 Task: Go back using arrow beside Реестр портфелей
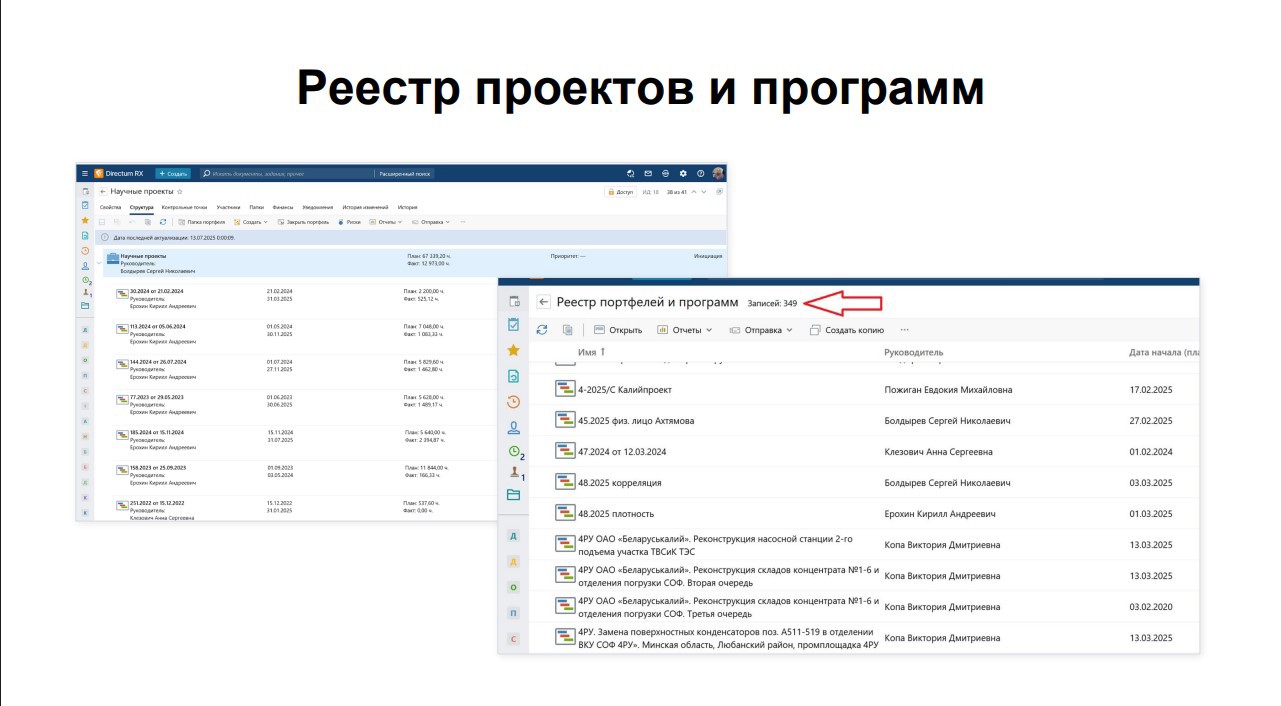pyautogui.click(x=544, y=302)
